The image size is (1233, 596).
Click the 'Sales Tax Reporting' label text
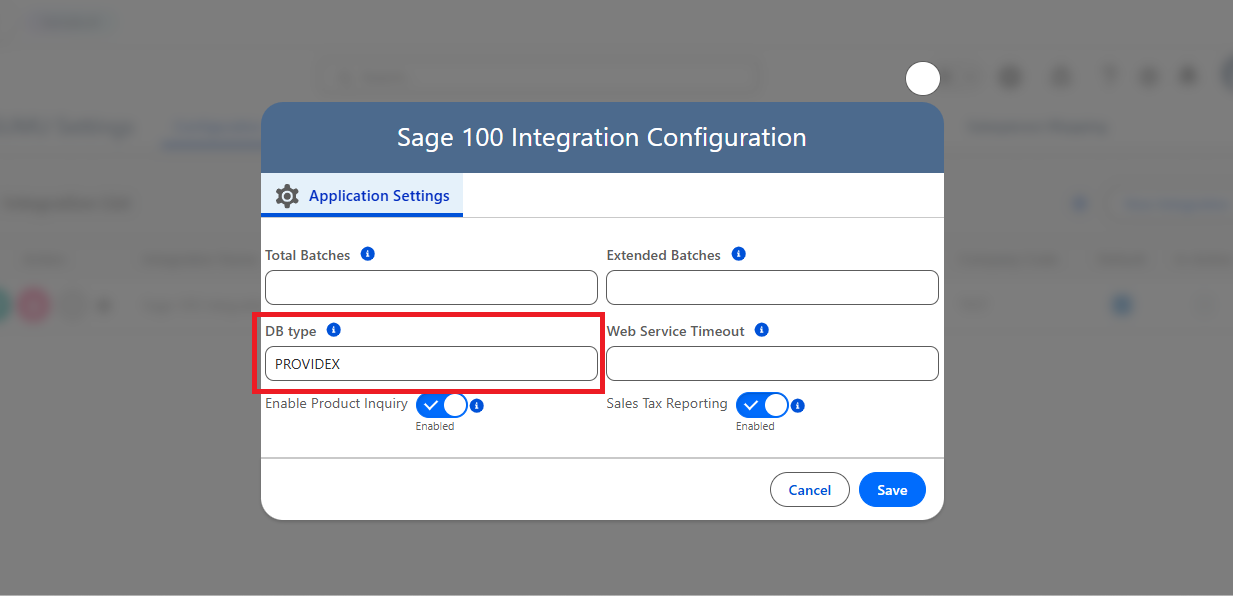pyautogui.click(x=667, y=404)
